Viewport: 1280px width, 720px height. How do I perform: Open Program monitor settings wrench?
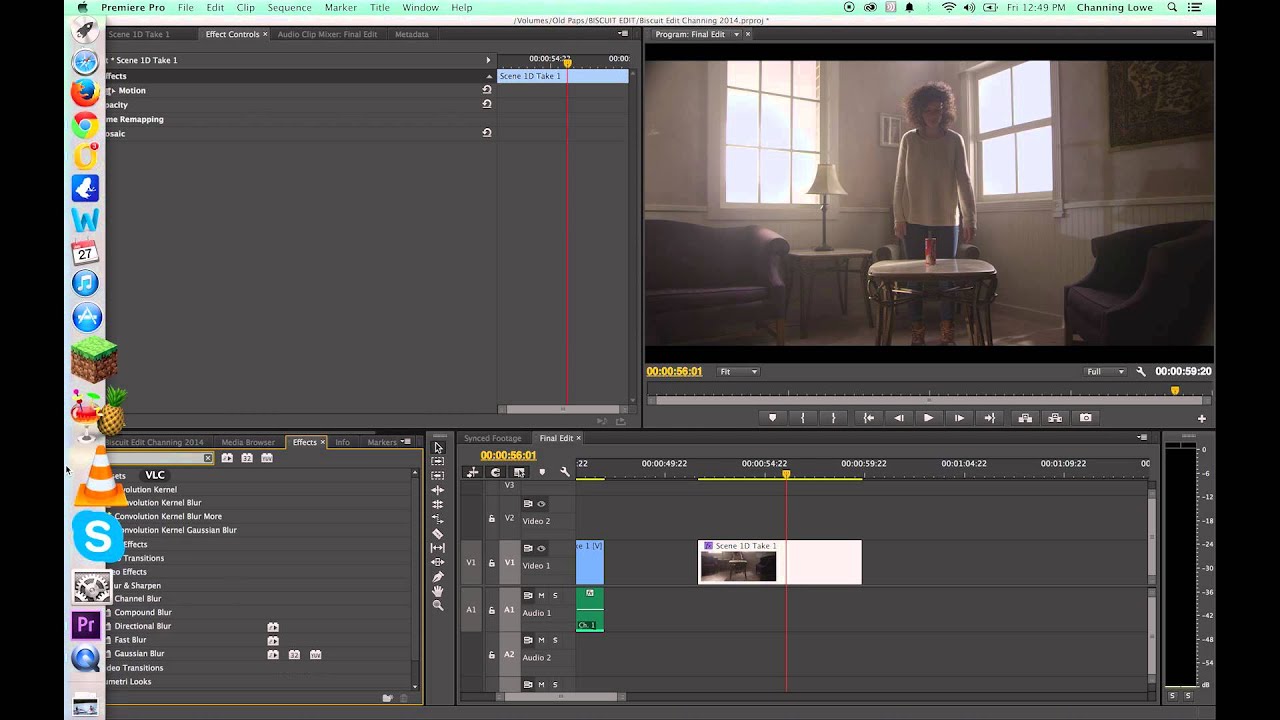click(1141, 372)
